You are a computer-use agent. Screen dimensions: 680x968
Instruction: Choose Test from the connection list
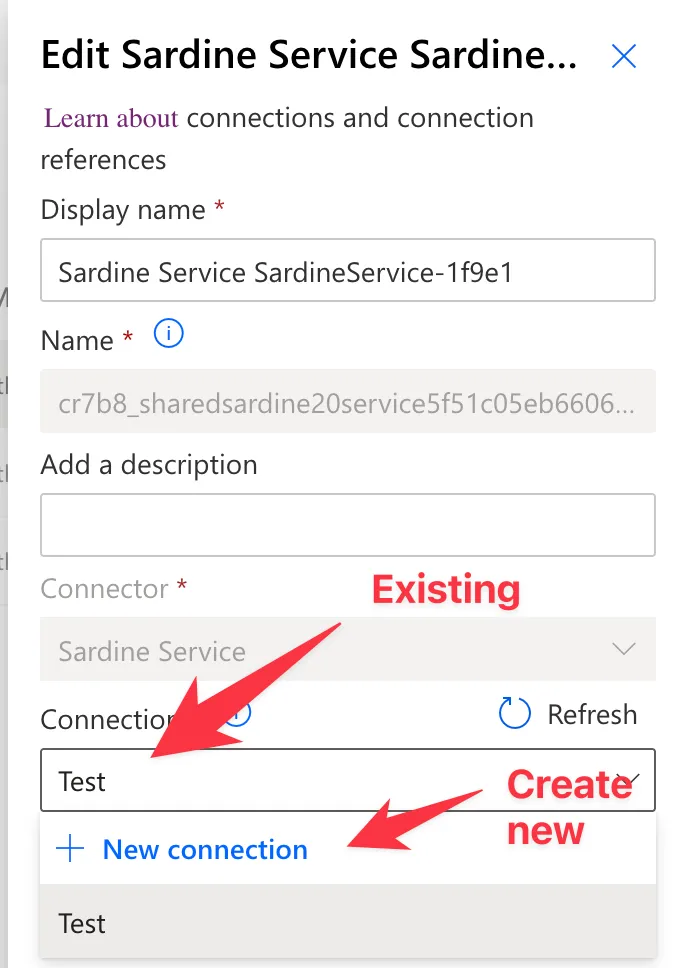point(82,923)
